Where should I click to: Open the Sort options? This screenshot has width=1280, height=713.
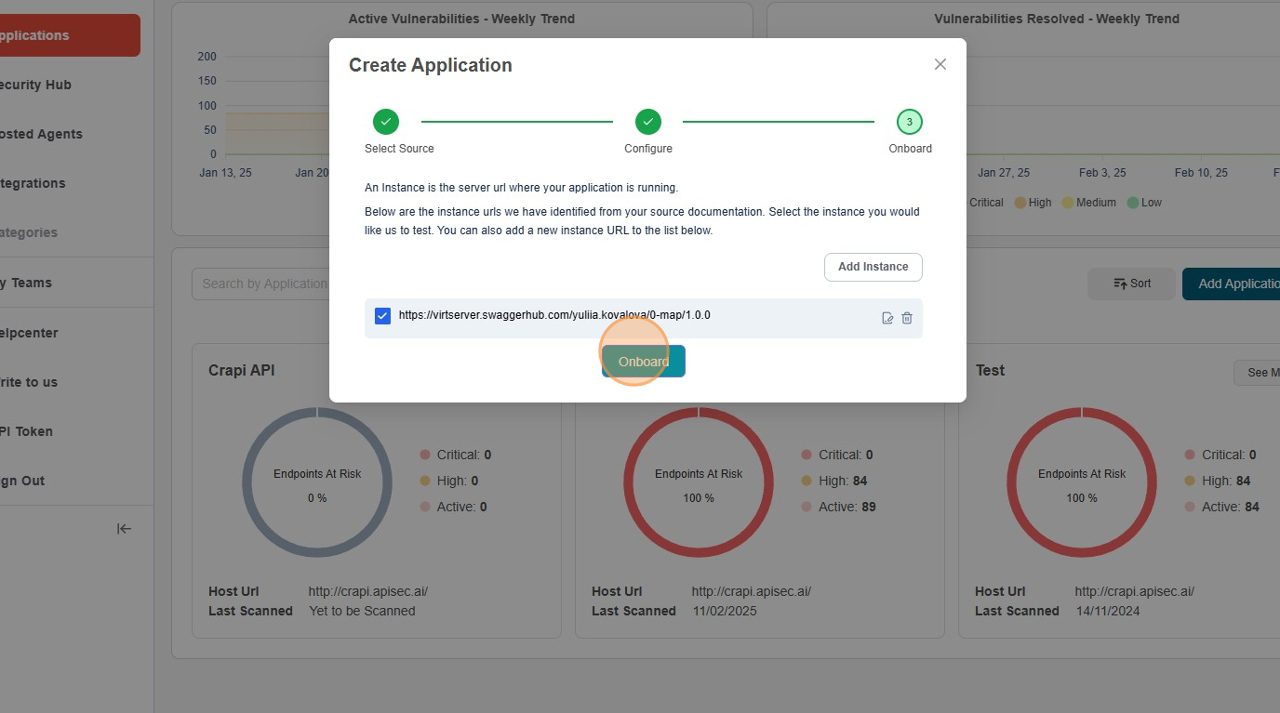pyautogui.click(x=1131, y=284)
